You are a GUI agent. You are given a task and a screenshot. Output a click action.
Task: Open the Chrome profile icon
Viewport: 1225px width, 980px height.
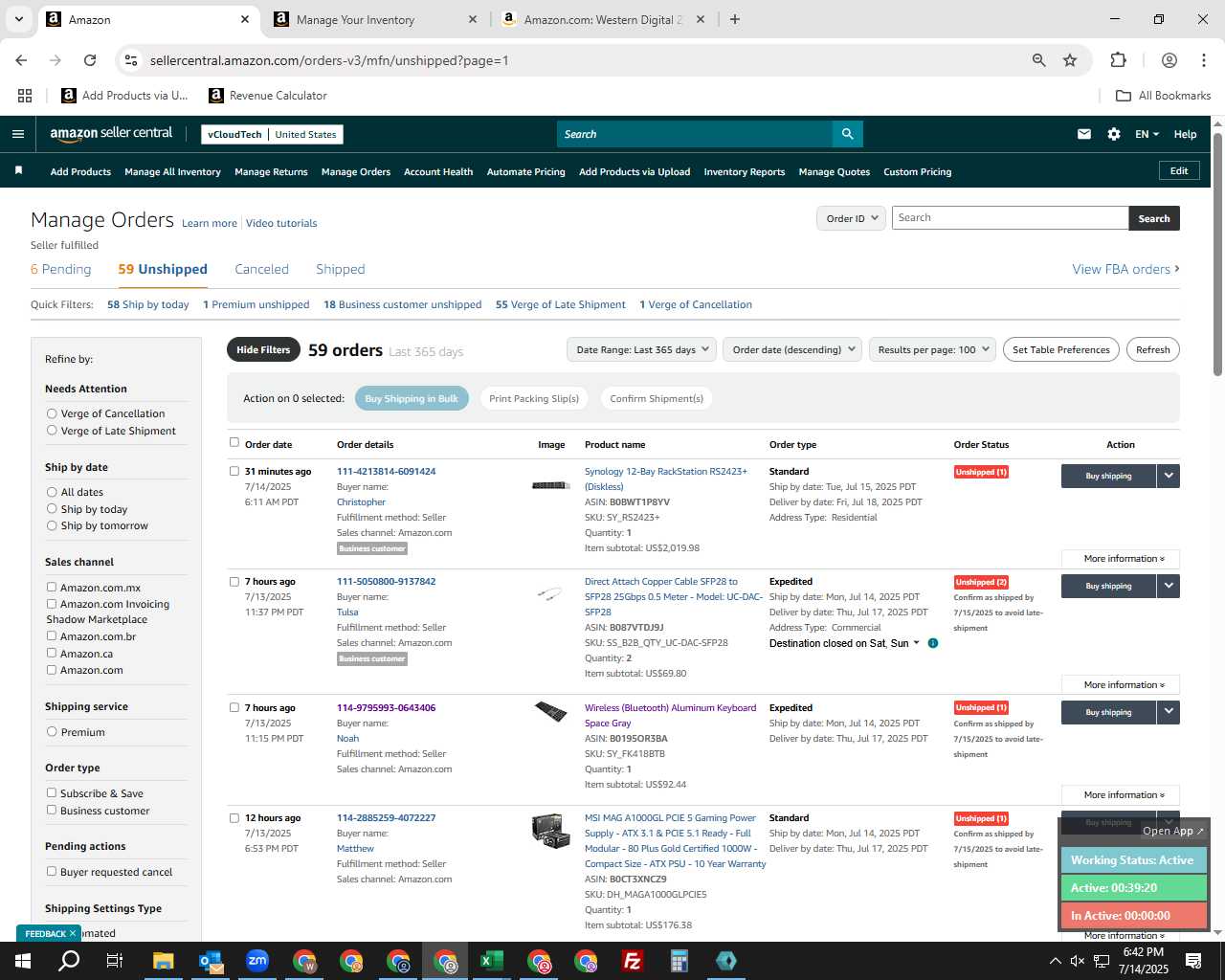(x=1169, y=60)
